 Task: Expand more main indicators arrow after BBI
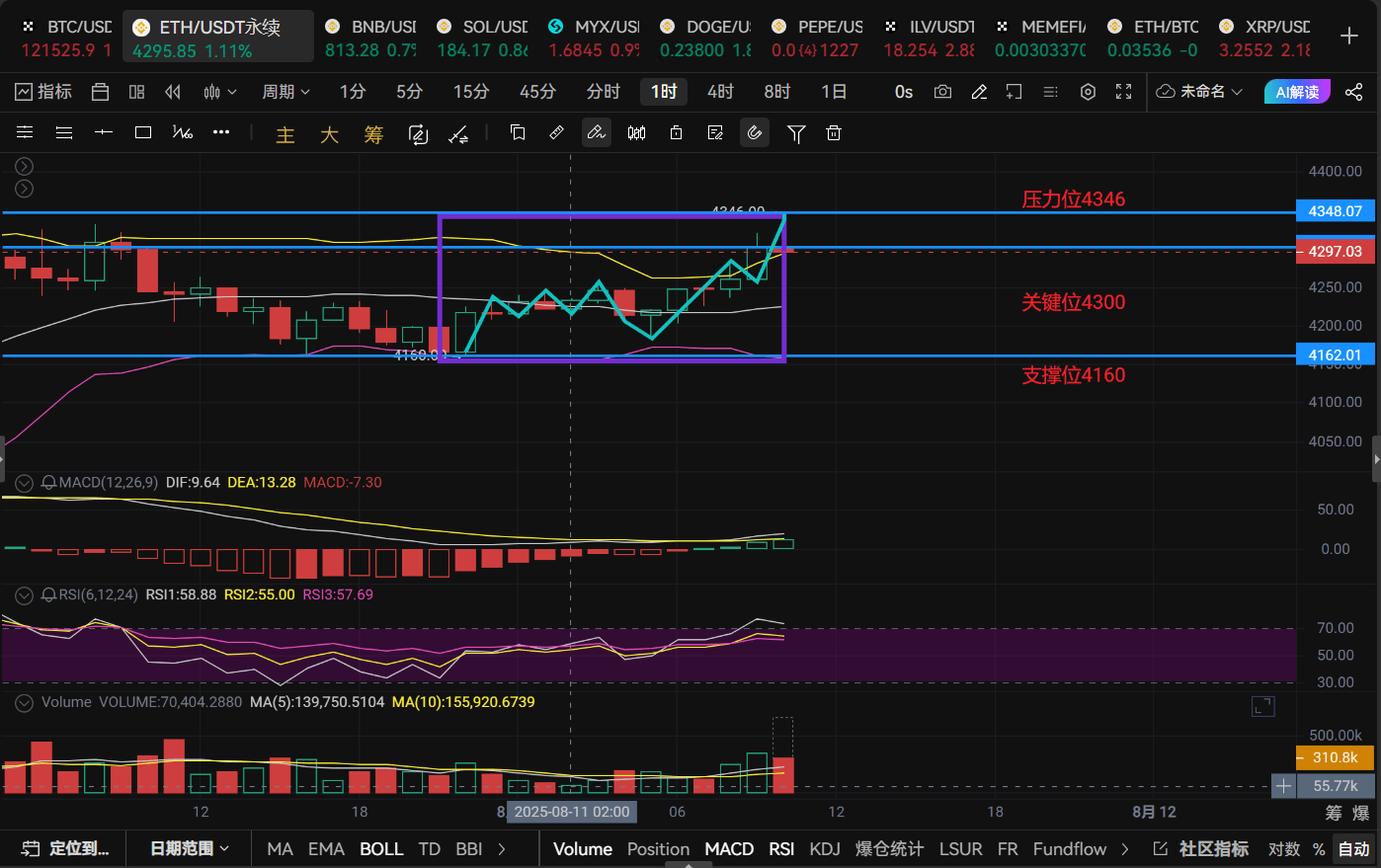point(502,848)
